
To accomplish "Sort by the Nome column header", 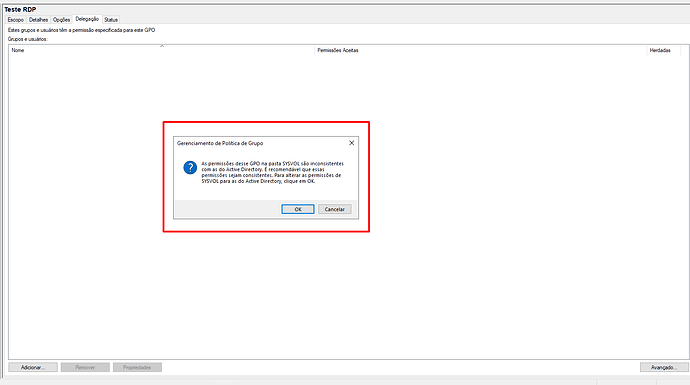I will coord(161,50).
